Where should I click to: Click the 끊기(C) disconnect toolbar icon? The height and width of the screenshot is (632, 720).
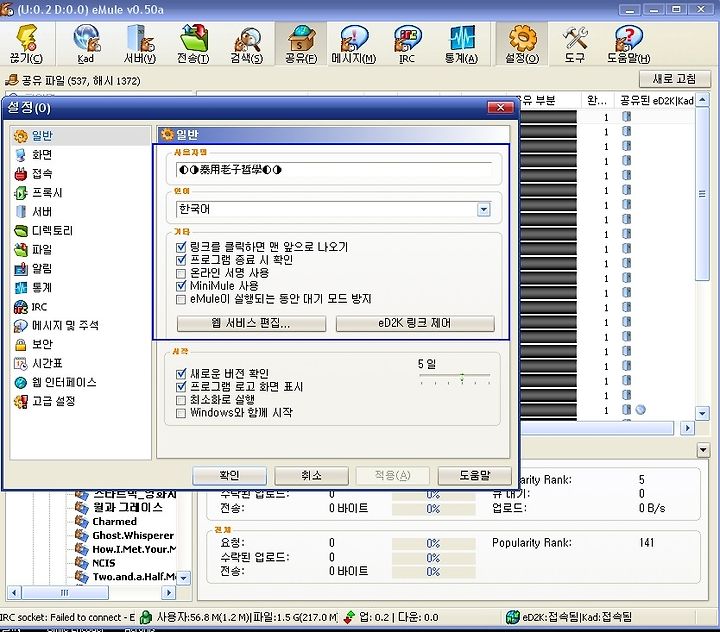point(26,44)
